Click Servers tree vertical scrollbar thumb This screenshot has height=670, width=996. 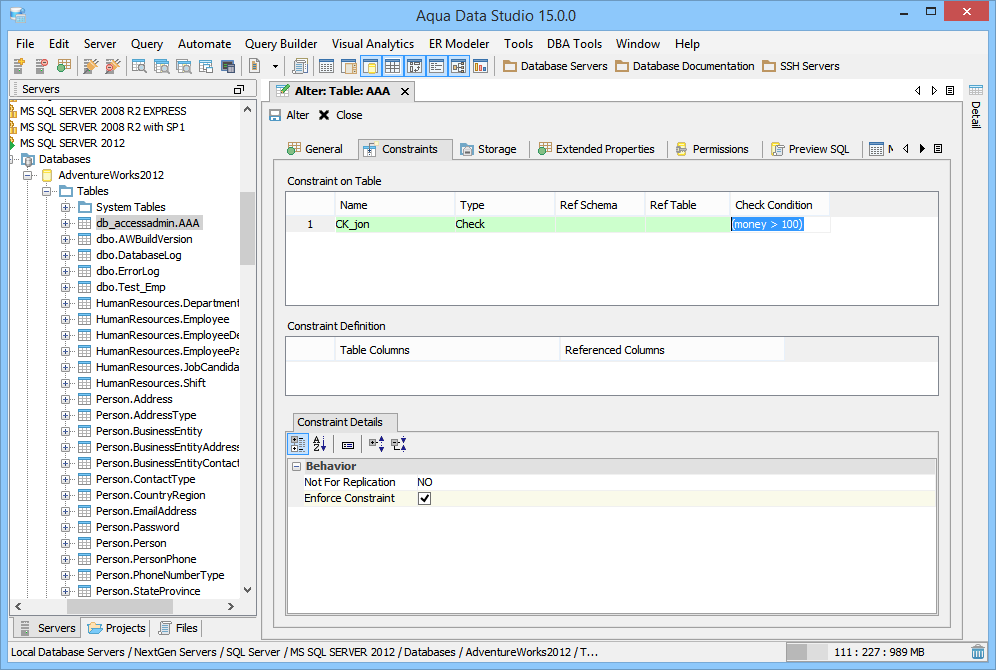click(x=247, y=228)
